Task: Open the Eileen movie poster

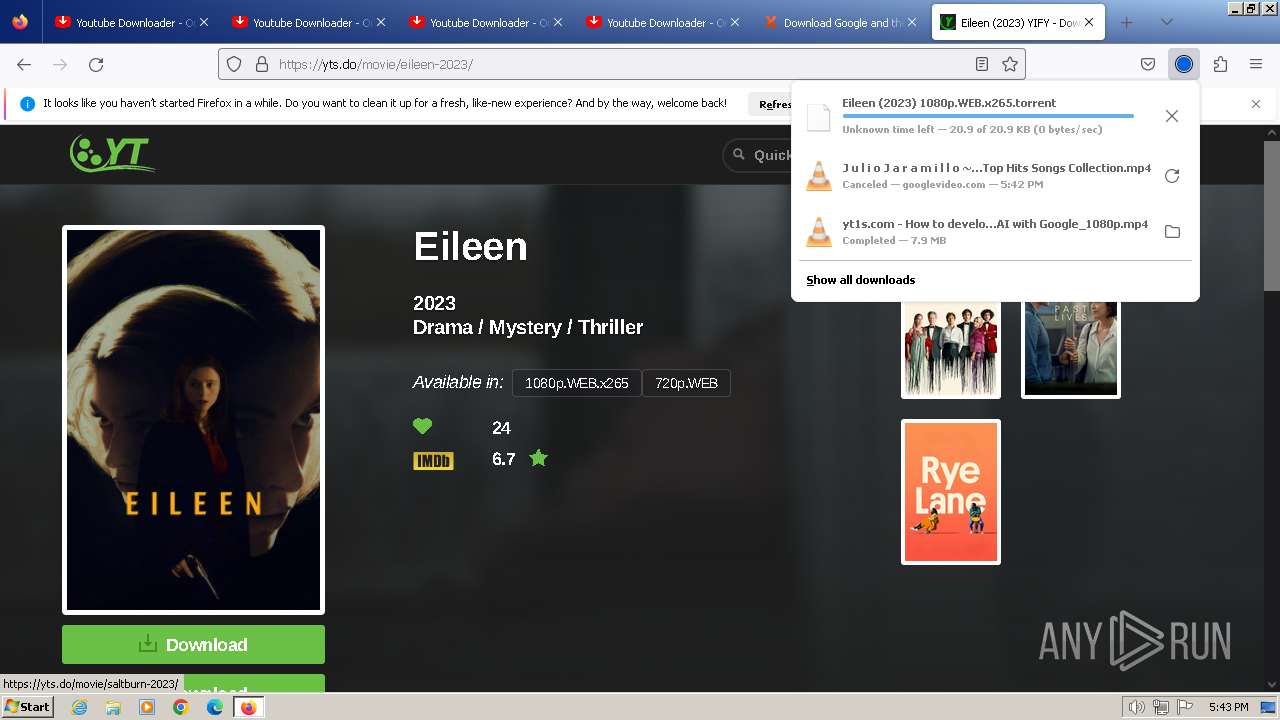Action: pyautogui.click(x=193, y=420)
